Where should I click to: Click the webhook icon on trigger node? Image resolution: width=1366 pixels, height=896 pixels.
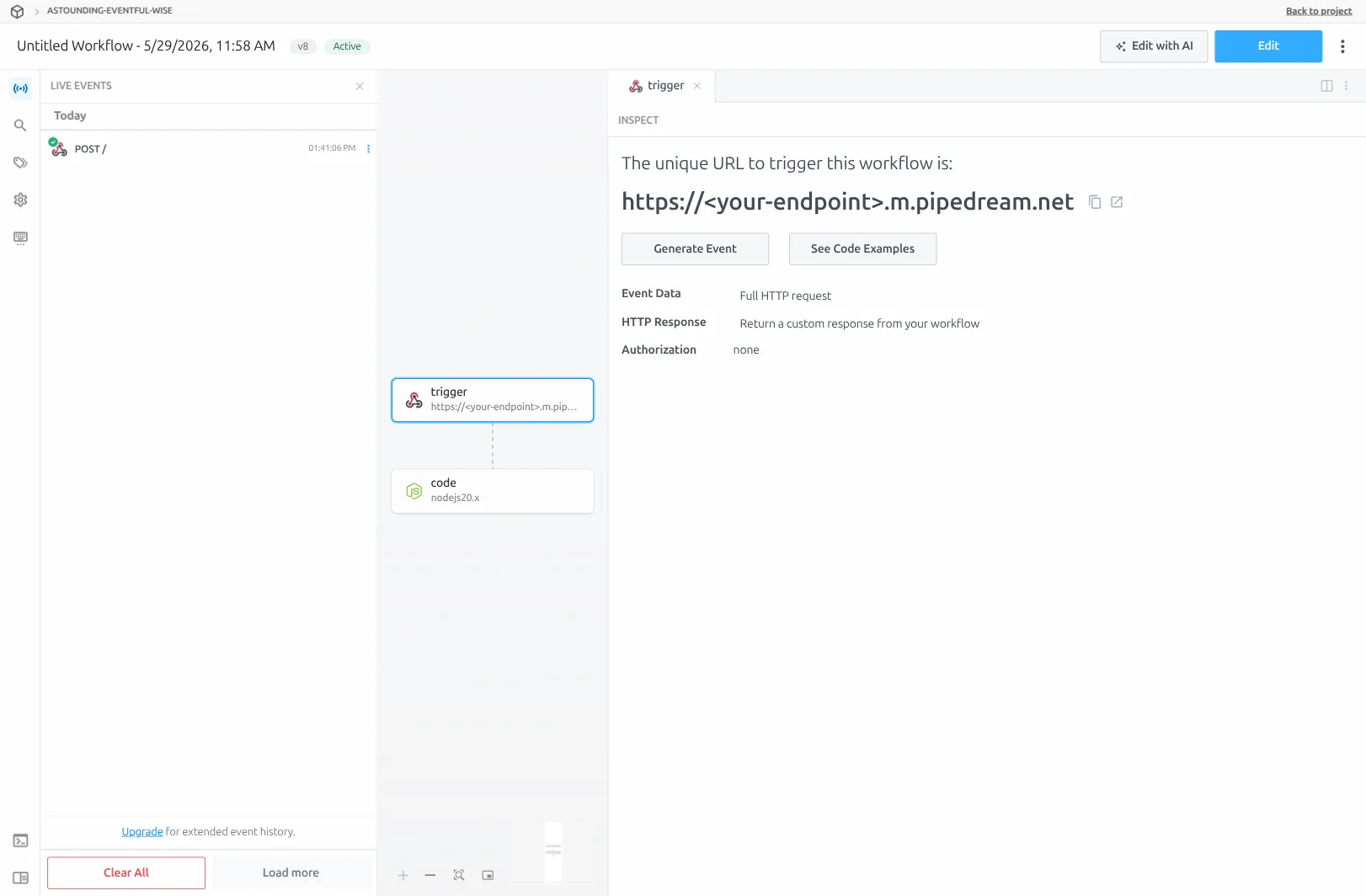(x=414, y=400)
